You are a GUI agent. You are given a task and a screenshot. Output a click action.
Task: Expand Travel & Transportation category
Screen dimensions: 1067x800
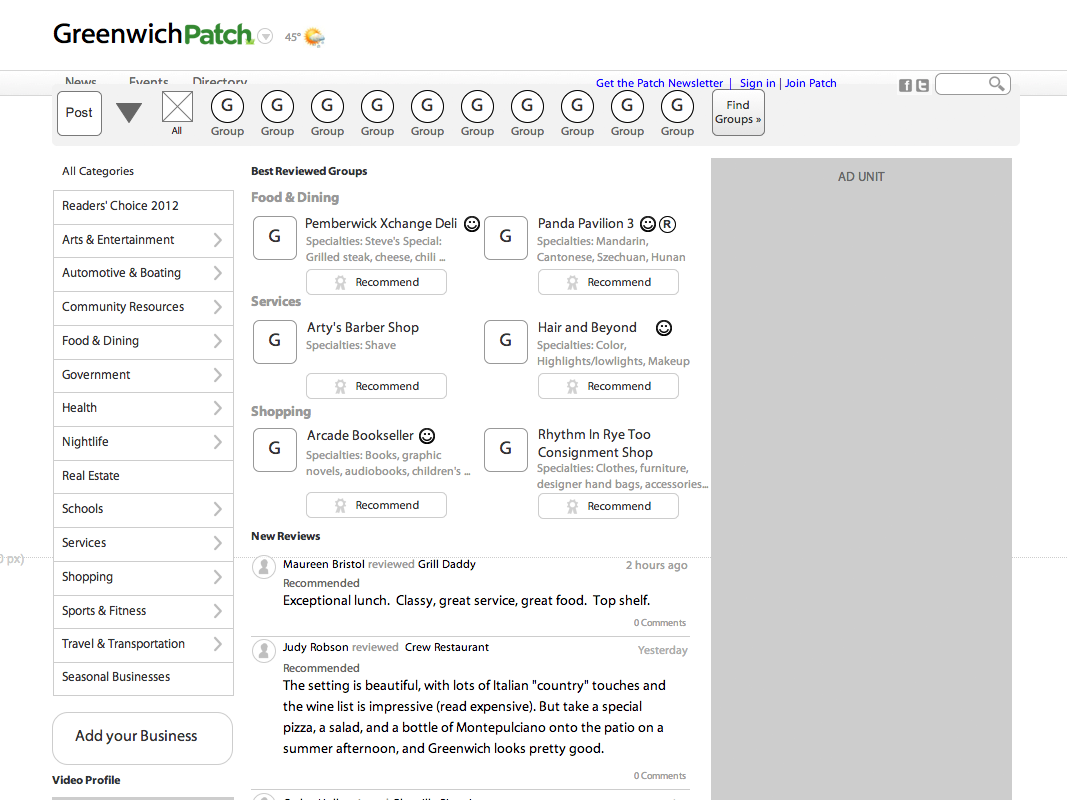pyautogui.click(x=217, y=644)
